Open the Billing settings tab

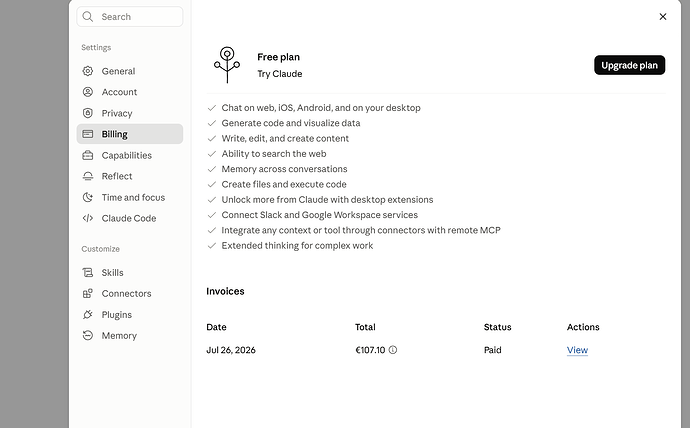pos(130,134)
